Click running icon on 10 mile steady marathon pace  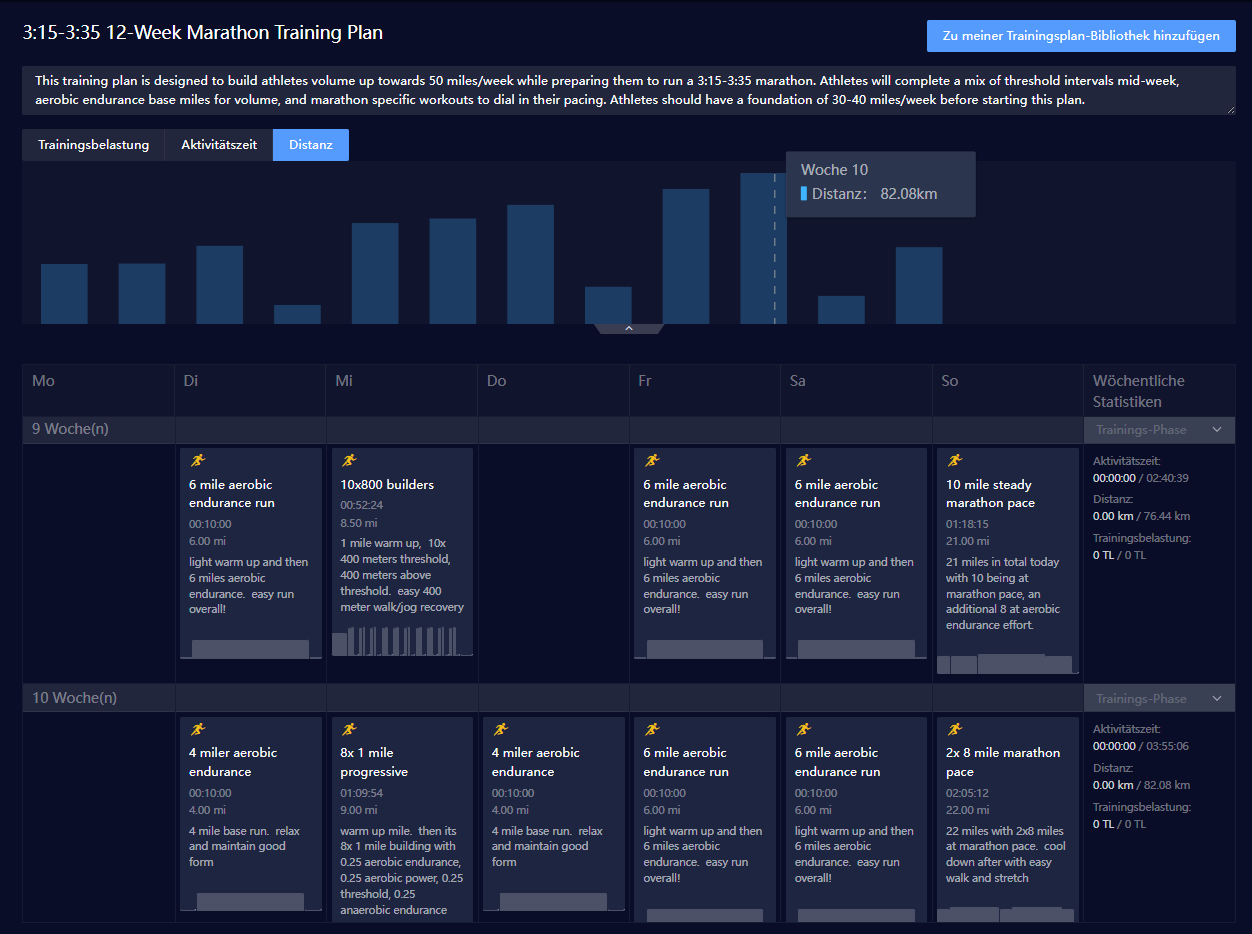[955, 460]
